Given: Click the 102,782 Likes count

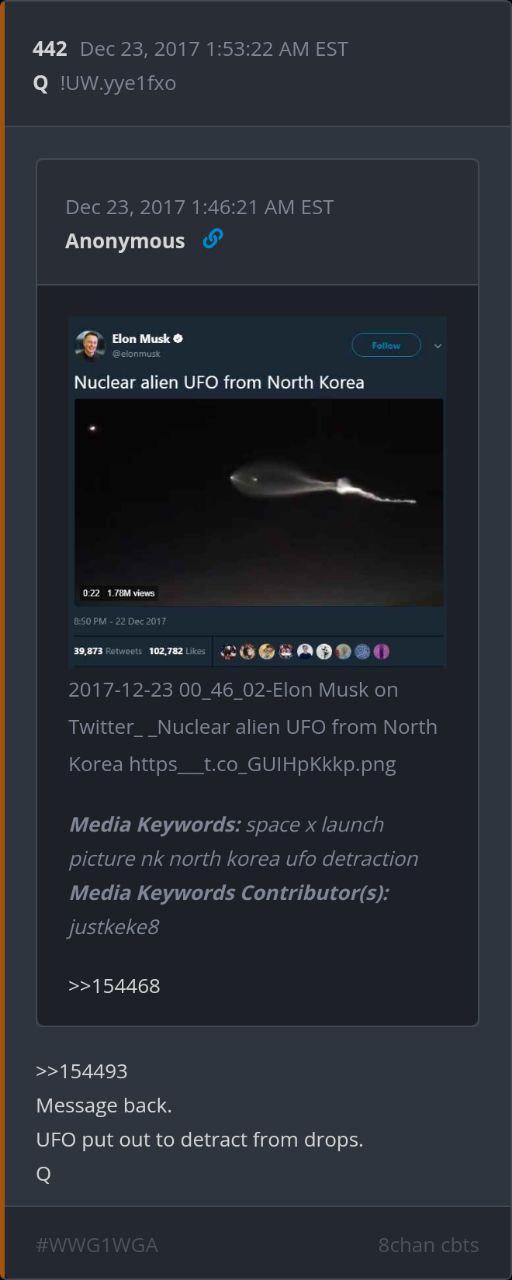Looking at the screenshot, I should pyautogui.click(x=177, y=651).
